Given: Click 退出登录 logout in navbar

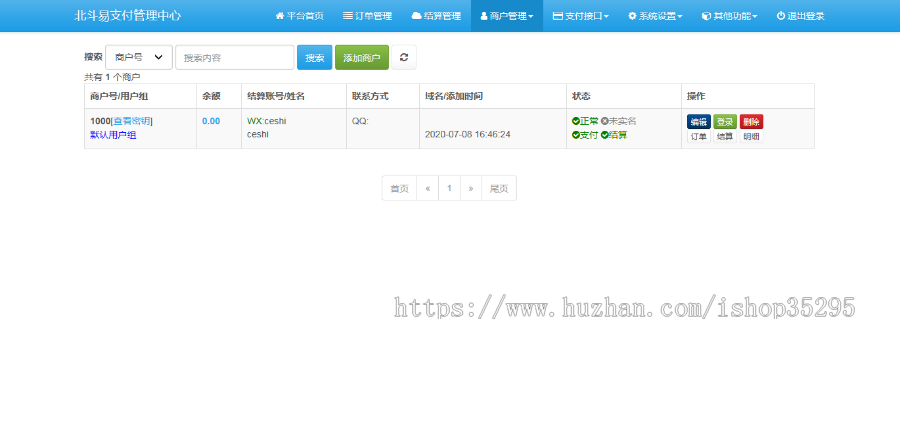Looking at the screenshot, I should click(800, 16).
